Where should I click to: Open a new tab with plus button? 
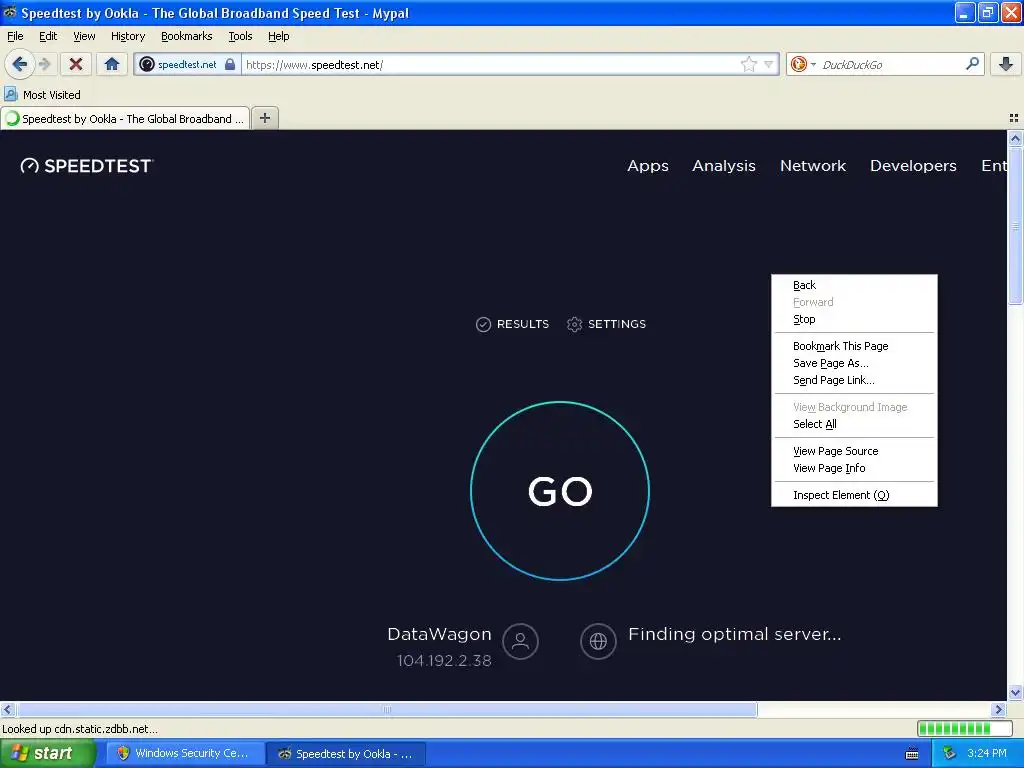point(264,118)
